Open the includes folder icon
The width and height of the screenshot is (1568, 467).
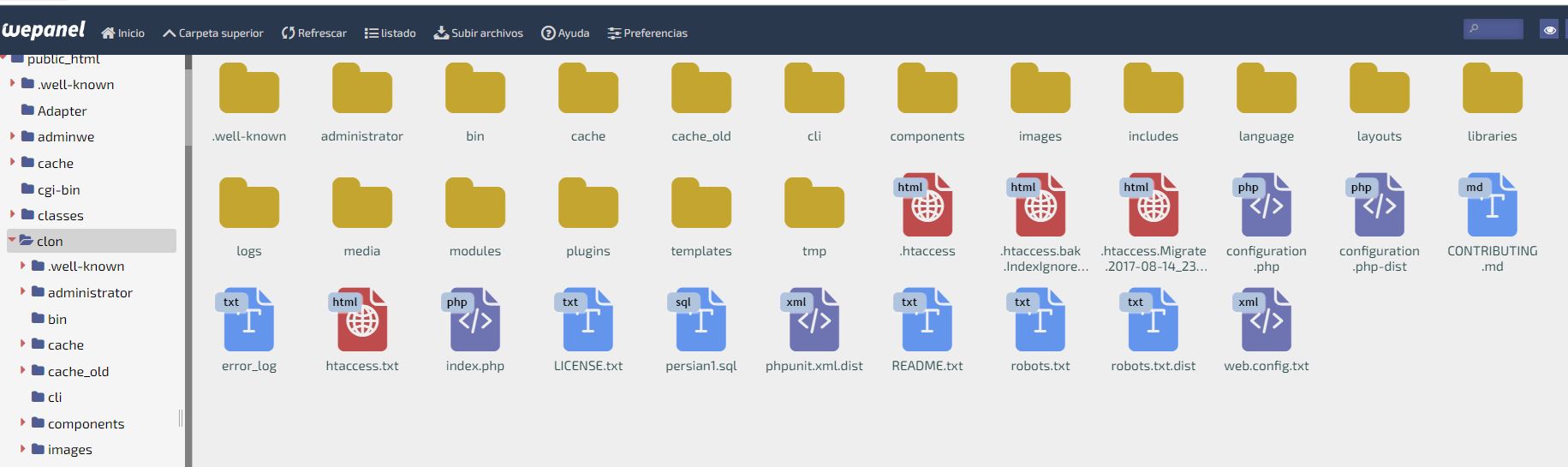point(1154,87)
